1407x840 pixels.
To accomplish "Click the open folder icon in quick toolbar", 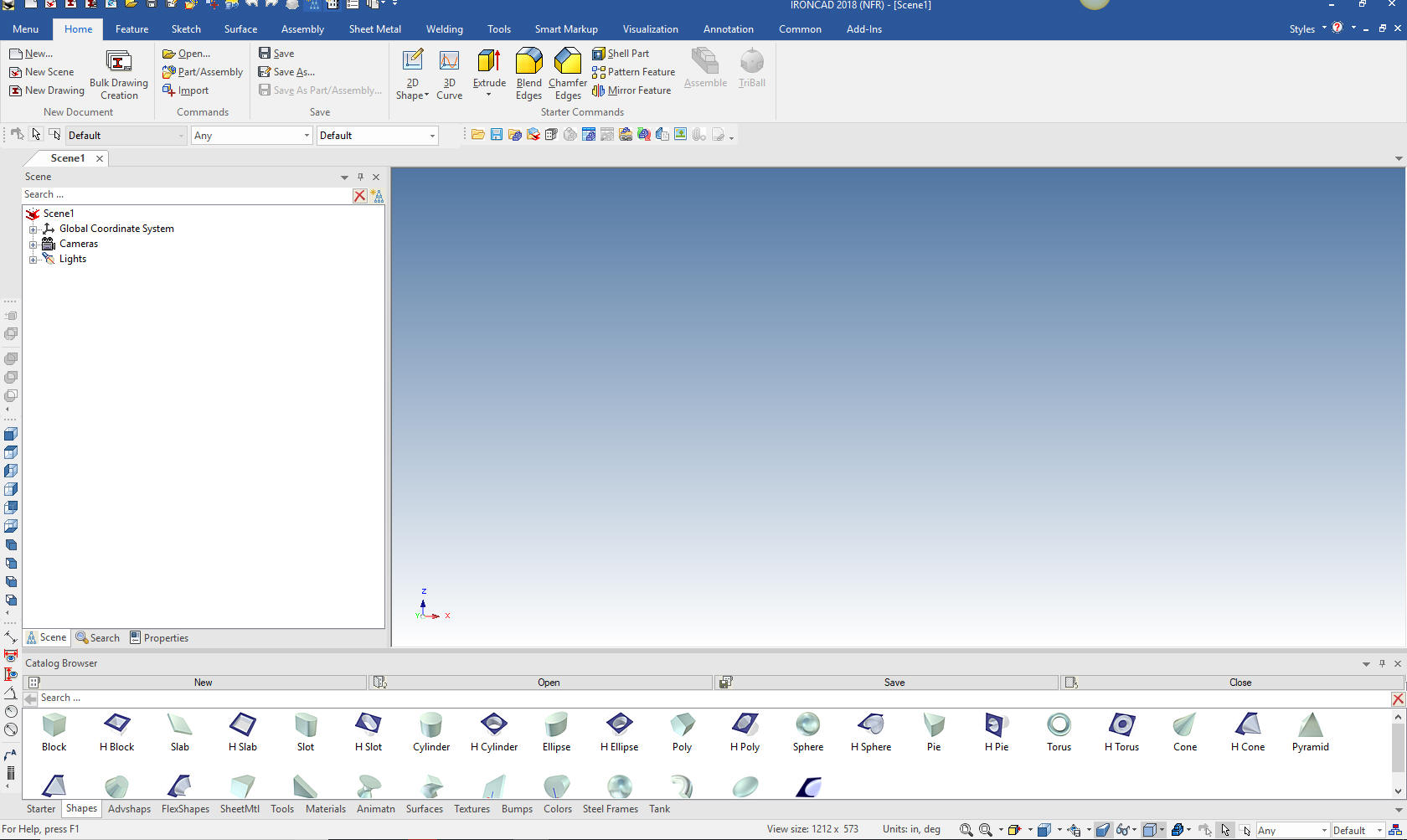I will (478, 135).
